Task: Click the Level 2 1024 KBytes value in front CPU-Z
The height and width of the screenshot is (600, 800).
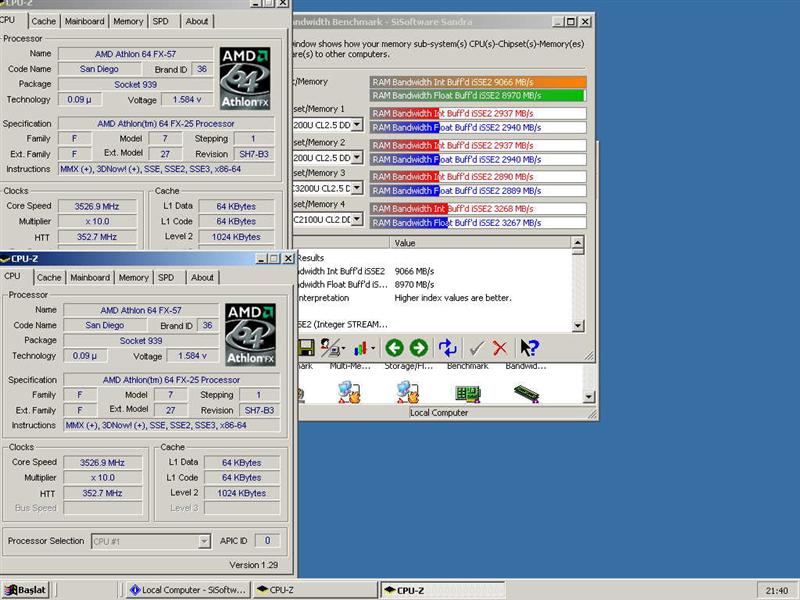Action: (x=241, y=493)
